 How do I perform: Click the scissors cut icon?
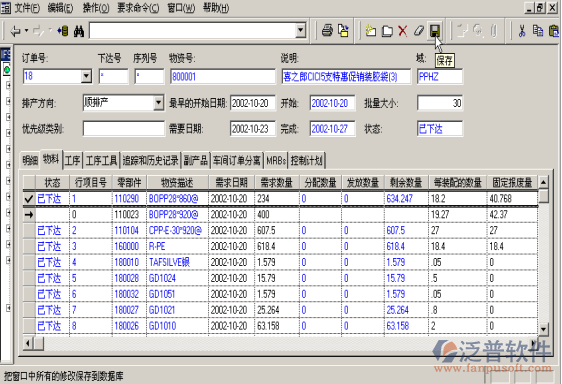pyautogui.click(x=522, y=31)
